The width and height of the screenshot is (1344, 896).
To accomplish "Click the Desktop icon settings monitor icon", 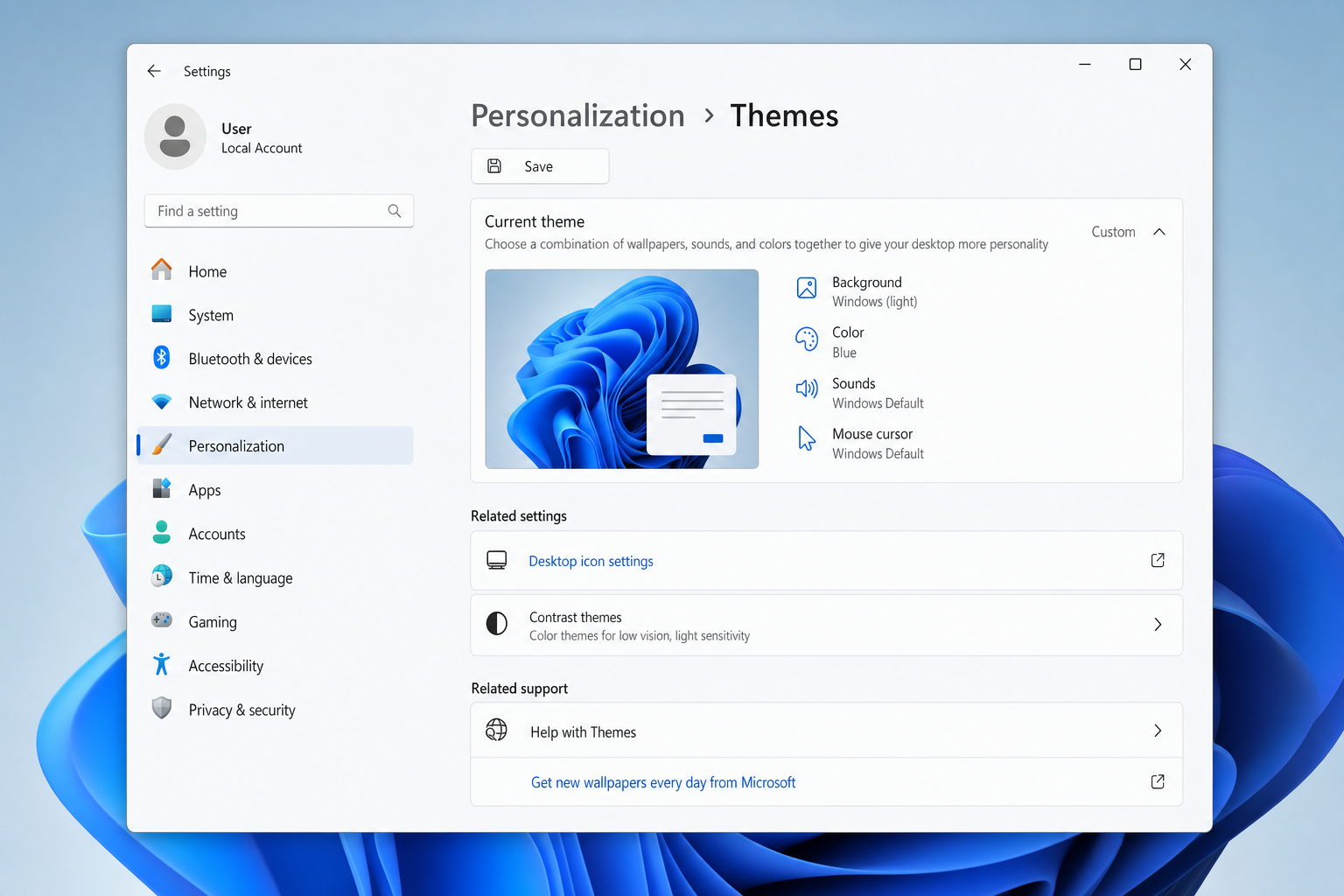I will tap(497, 560).
